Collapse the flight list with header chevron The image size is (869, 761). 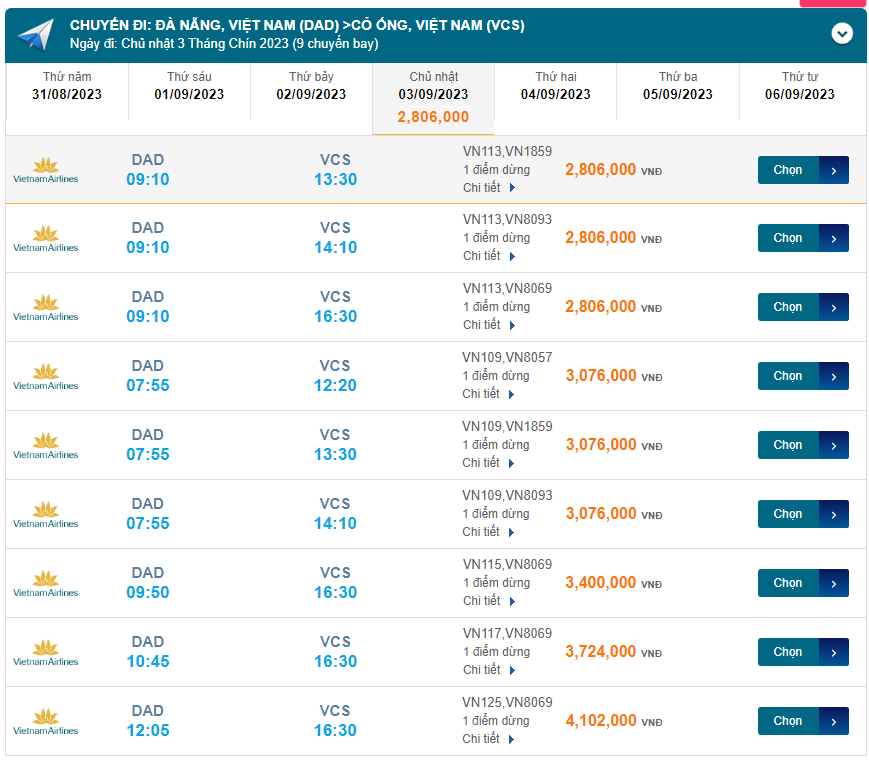pyautogui.click(x=842, y=33)
